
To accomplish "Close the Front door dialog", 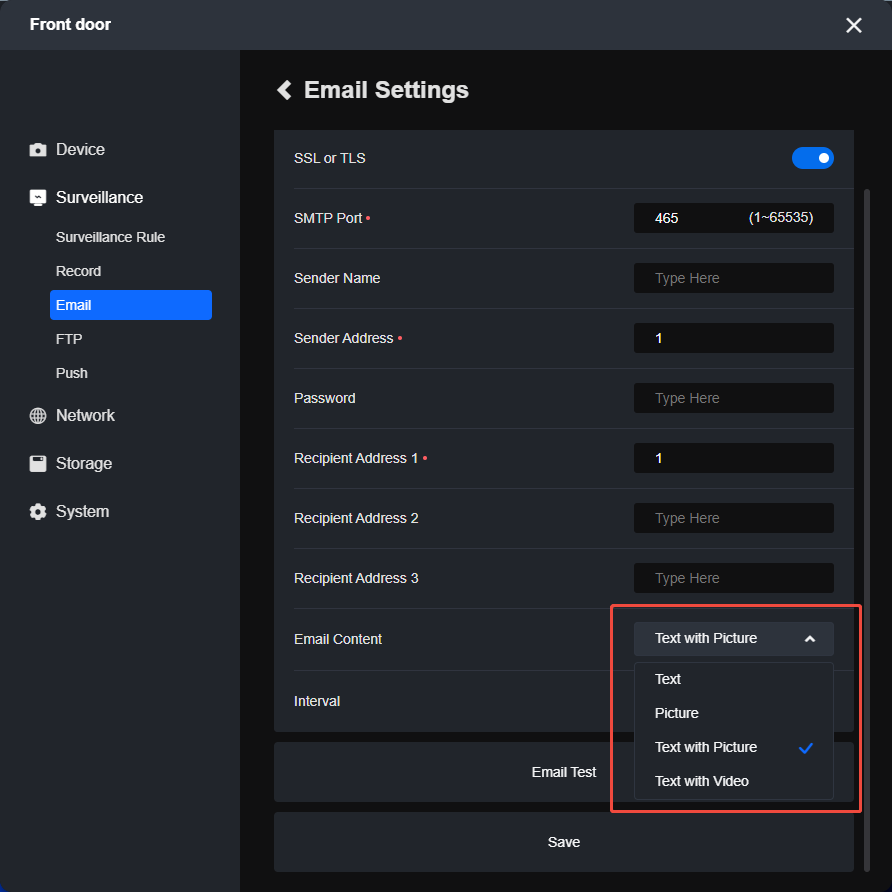I will click(x=853, y=25).
